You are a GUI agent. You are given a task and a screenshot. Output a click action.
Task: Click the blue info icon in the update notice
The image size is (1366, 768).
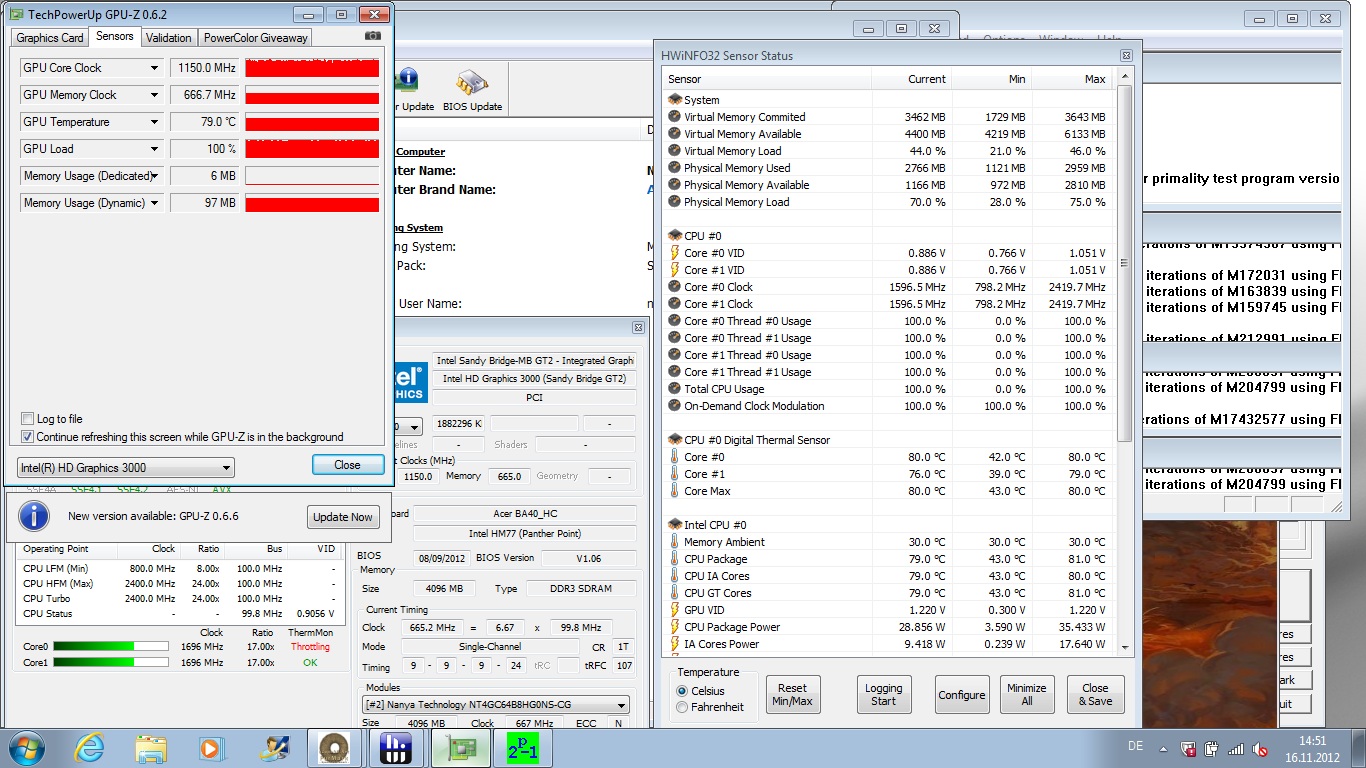(34, 516)
